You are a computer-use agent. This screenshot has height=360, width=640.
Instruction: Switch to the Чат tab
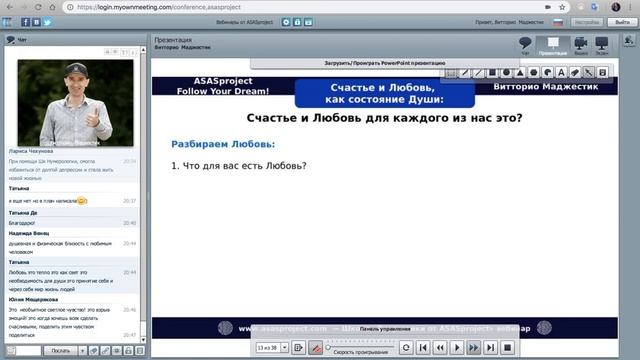tap(525, 45)
